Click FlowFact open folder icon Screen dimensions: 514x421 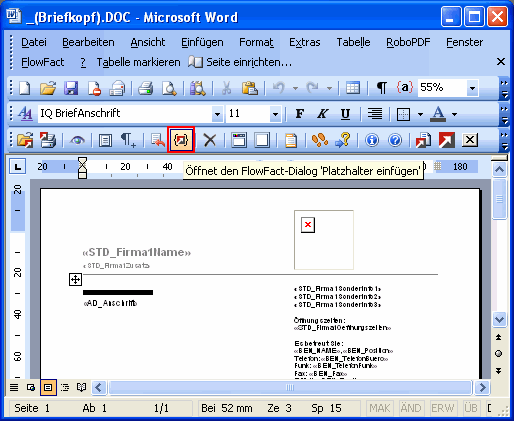coord(25,140)
